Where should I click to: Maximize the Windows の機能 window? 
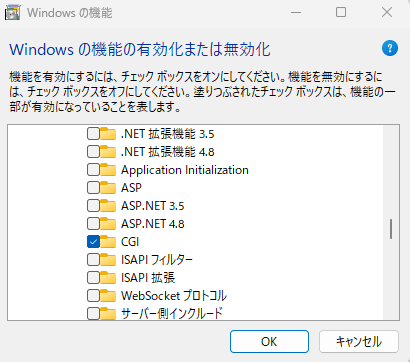point(341,13)
